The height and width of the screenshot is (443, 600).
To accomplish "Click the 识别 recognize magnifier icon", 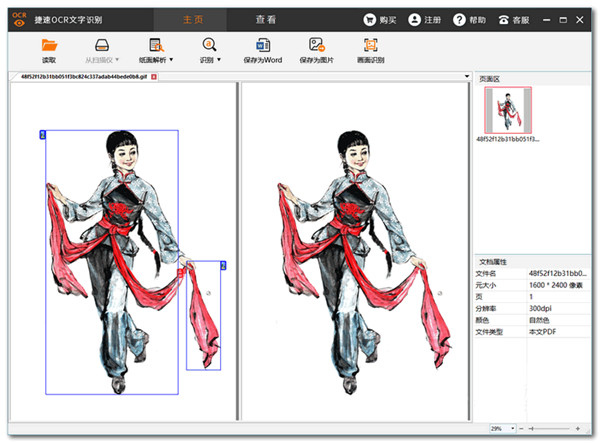I will pos(209,45).
